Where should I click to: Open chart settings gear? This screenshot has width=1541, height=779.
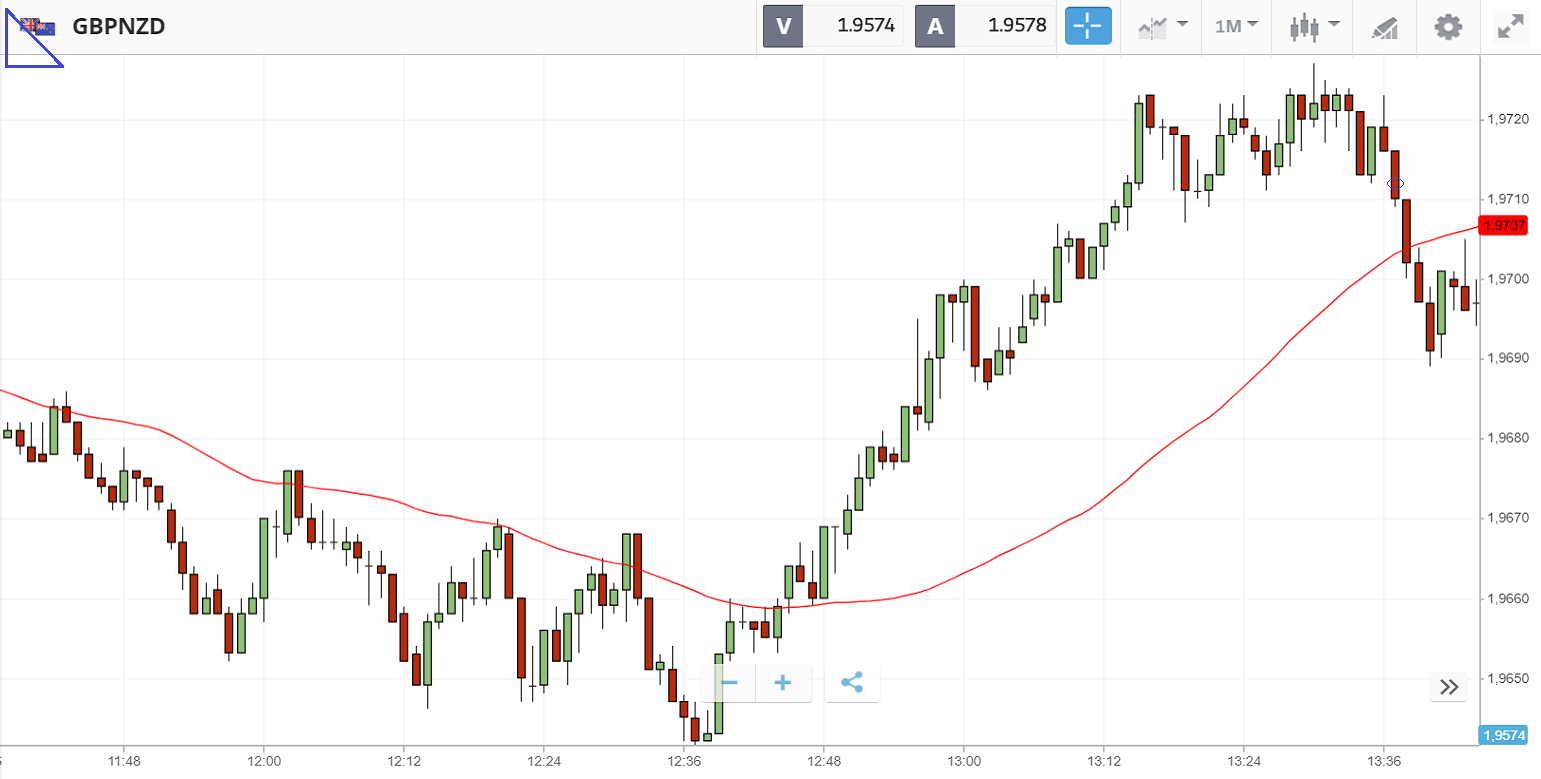pyautogui.click(x=1448, y=26)
